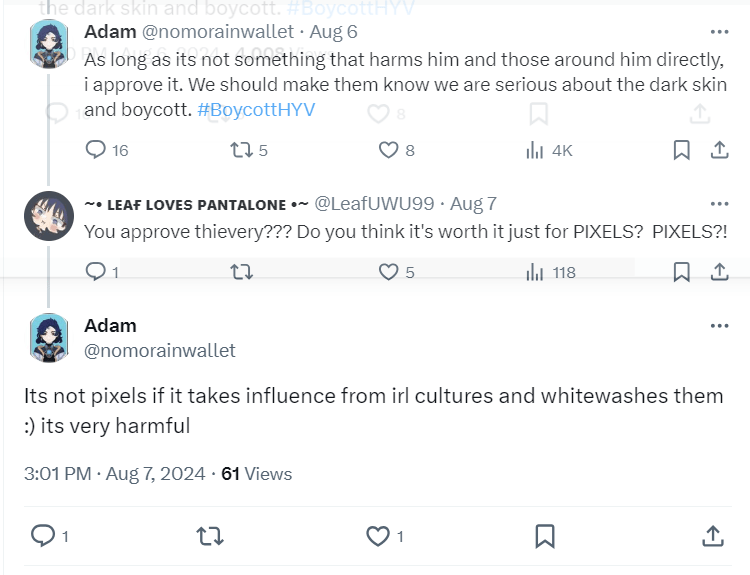Like Leaf's tweet with 5 likes
The height and width of the screenshot is (575, 750).
389,271
